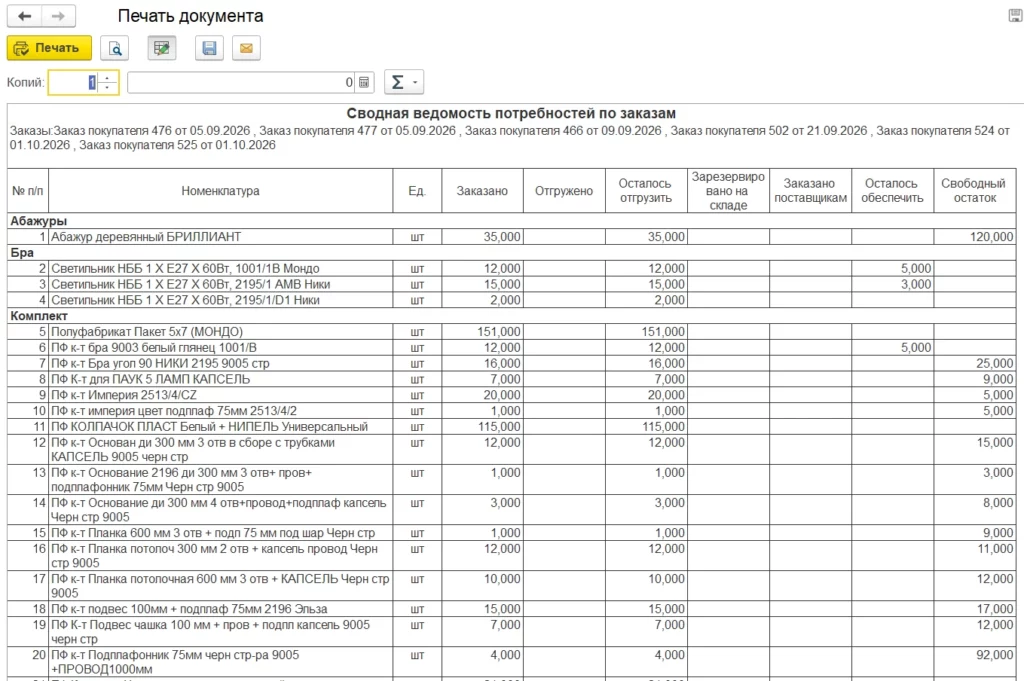Toggle the document editing mode icon
1024x681 pixels.
point(161,48)
